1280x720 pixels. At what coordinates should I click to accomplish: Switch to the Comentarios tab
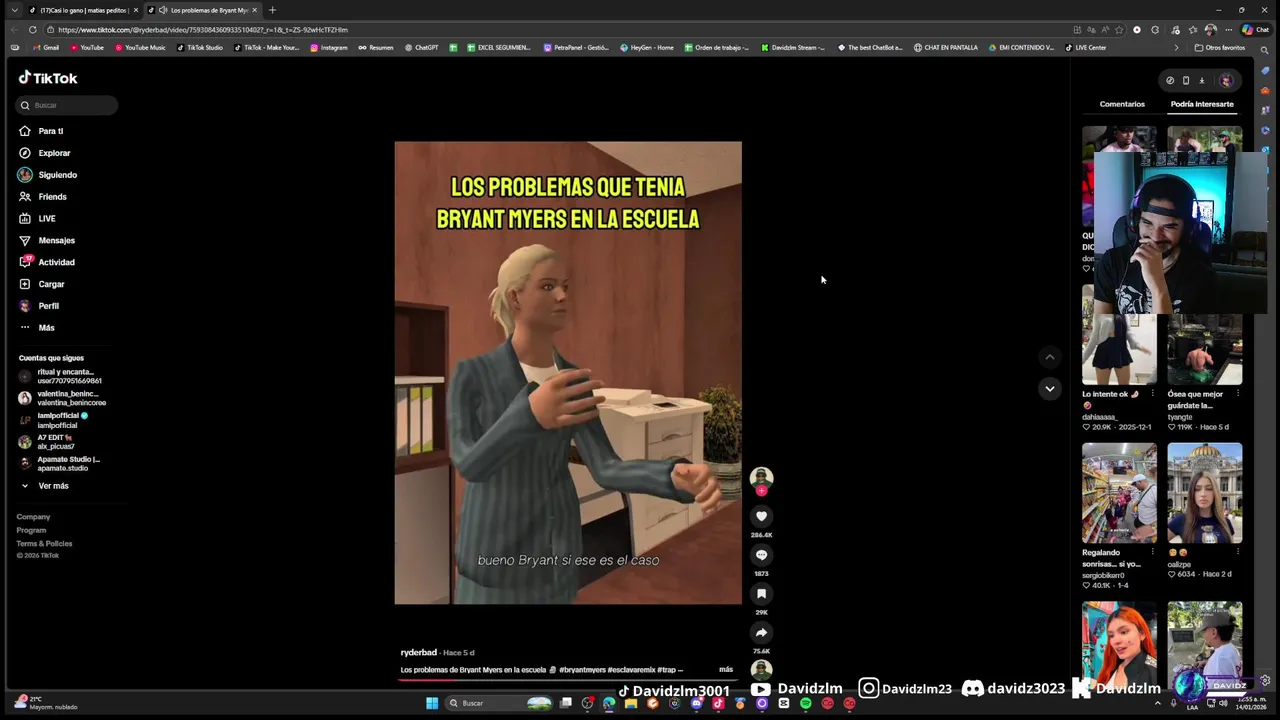tap(1122, 104)
